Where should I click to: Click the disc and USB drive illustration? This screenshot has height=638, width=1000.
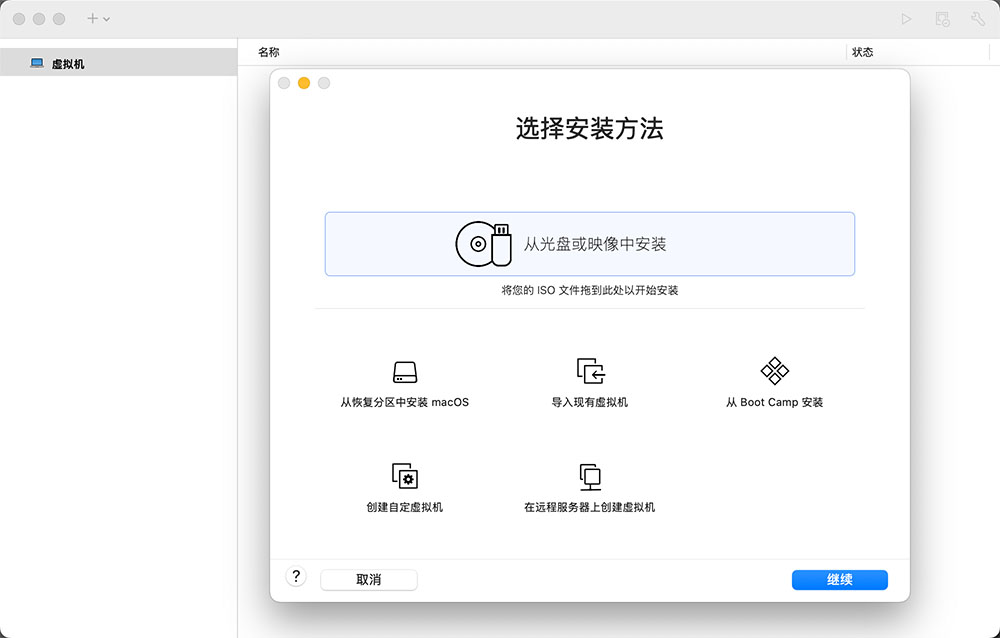coord(482,242)
